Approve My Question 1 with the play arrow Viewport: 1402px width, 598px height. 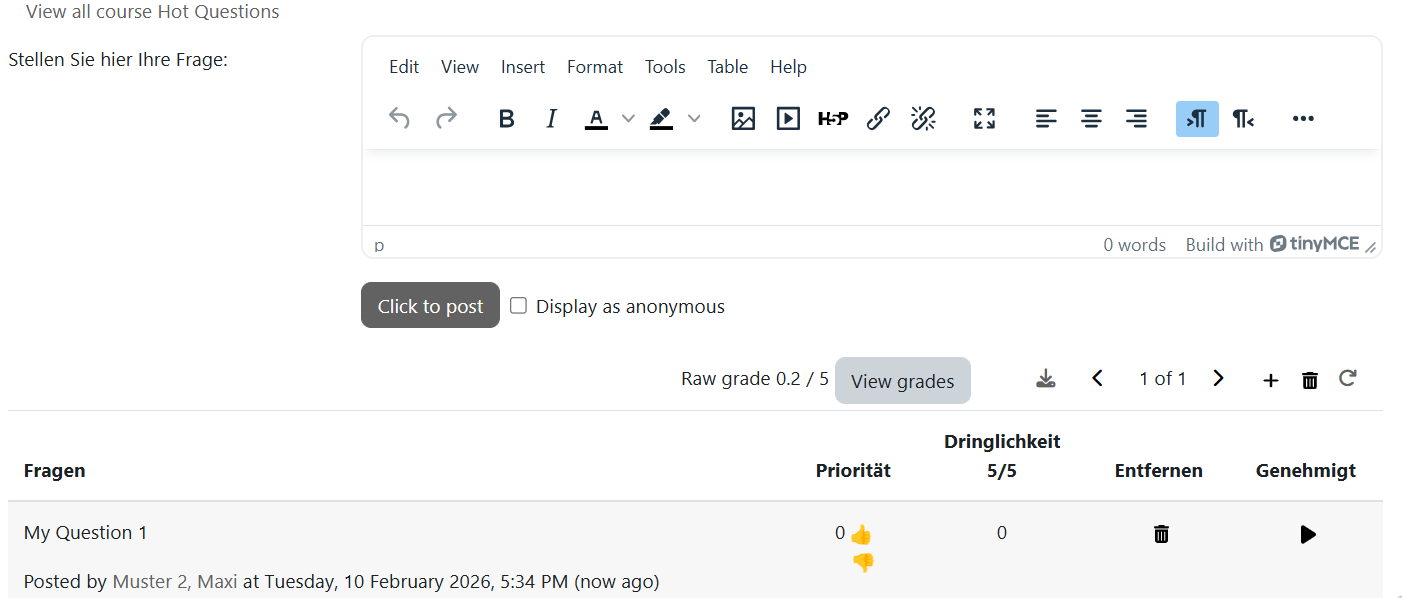[x=1307, y=534]
